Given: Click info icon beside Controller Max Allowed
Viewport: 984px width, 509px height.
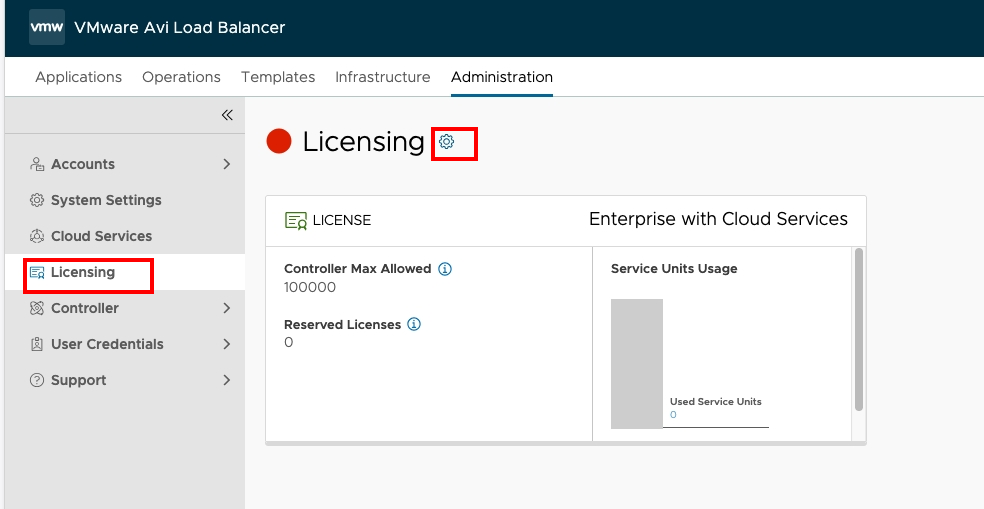Looking at the screenshot, I should (445, 269).
